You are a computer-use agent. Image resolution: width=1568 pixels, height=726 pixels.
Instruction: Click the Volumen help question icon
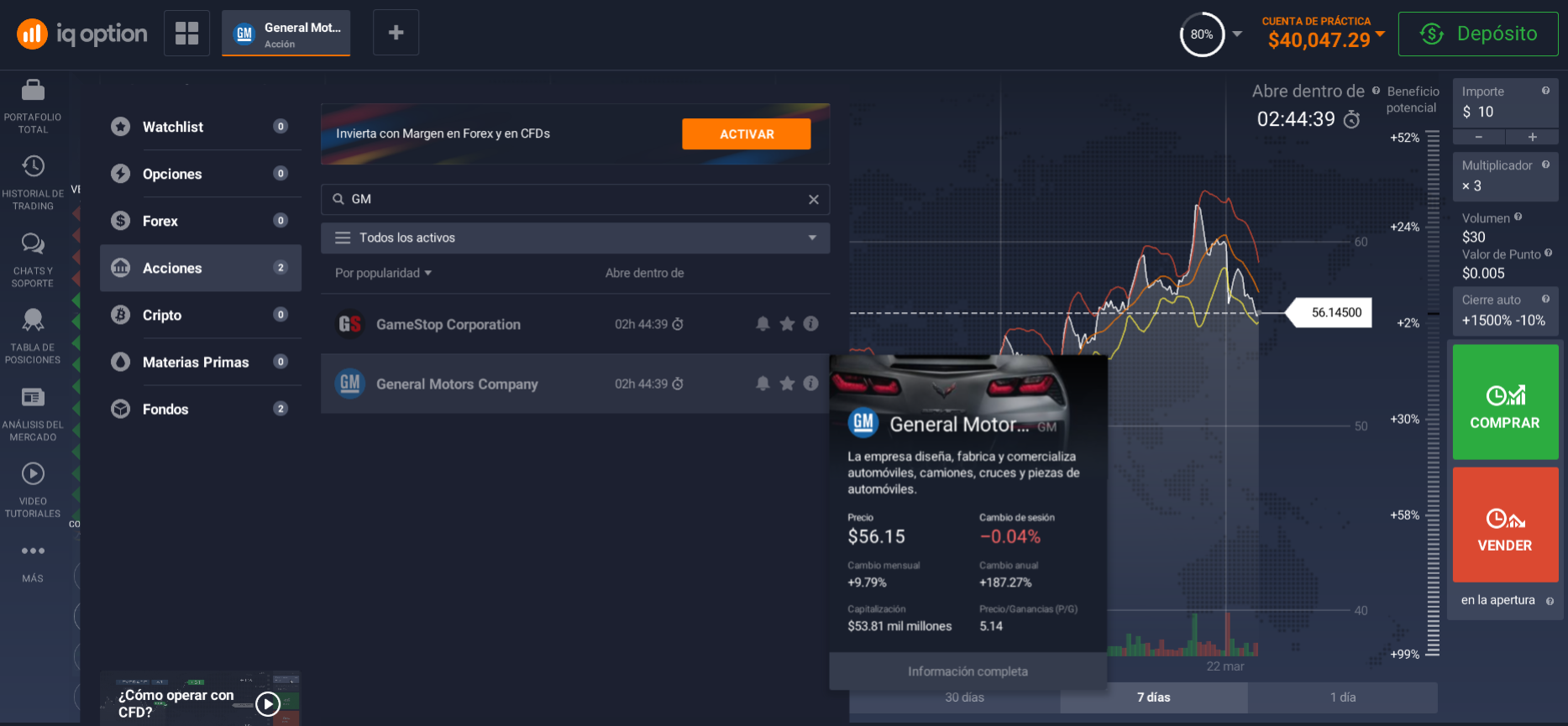[1518, 217]
